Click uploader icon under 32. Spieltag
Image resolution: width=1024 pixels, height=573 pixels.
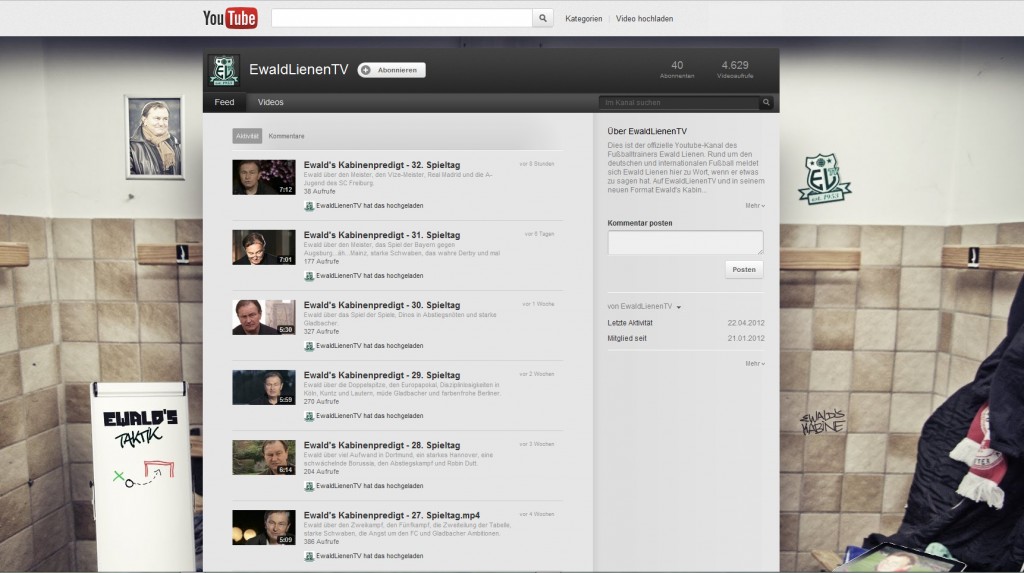(309, 206)
